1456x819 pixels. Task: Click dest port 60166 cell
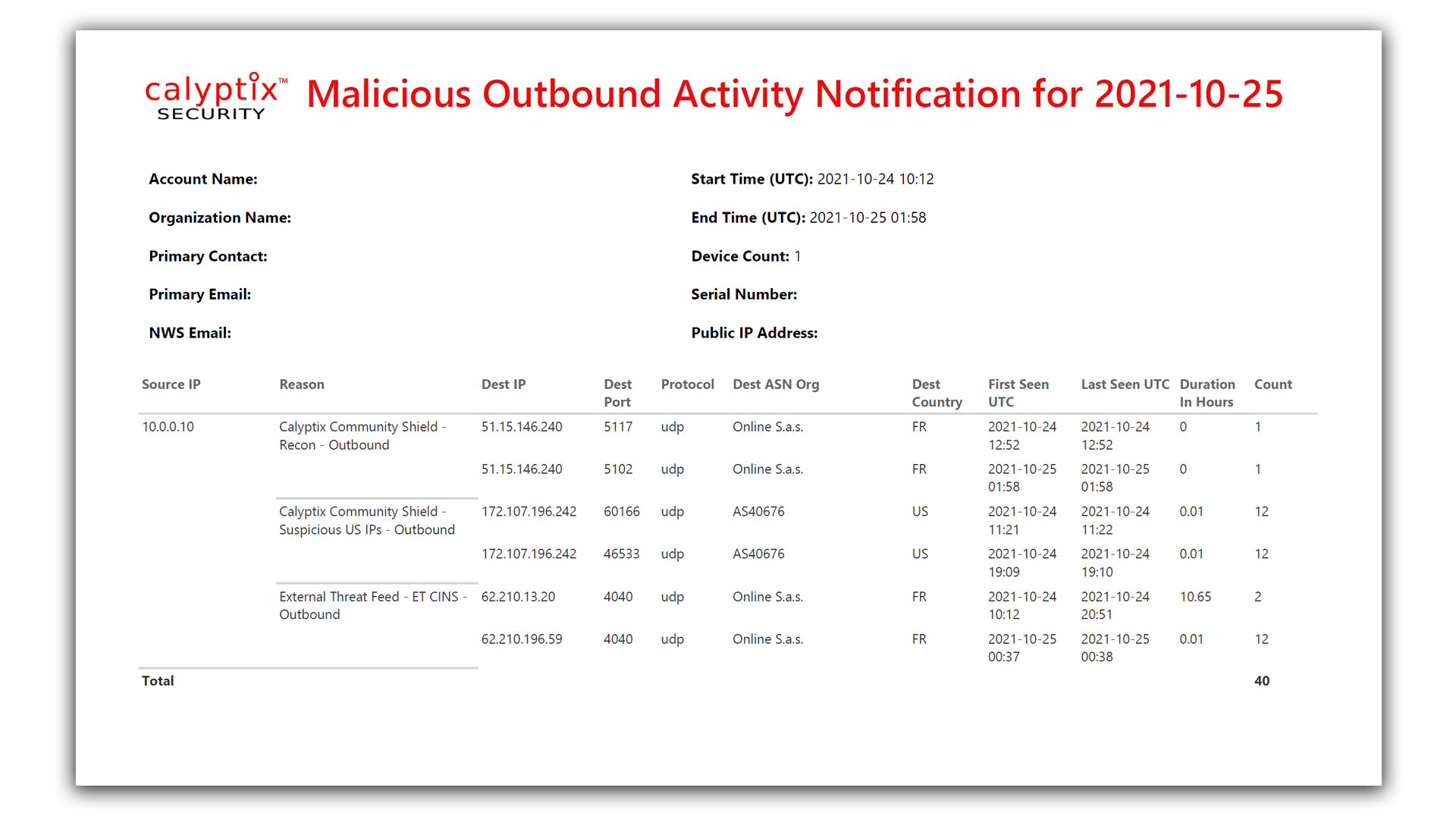point(621,512)
